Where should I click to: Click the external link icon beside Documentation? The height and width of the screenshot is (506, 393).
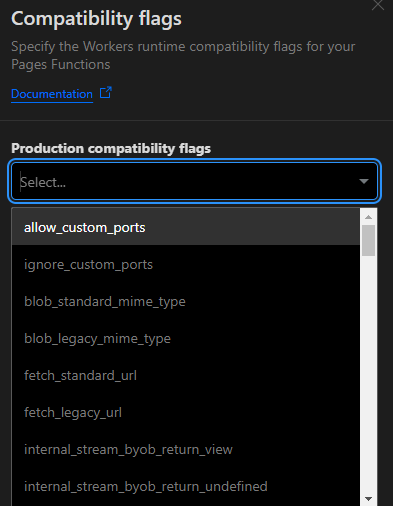(106, 93)
